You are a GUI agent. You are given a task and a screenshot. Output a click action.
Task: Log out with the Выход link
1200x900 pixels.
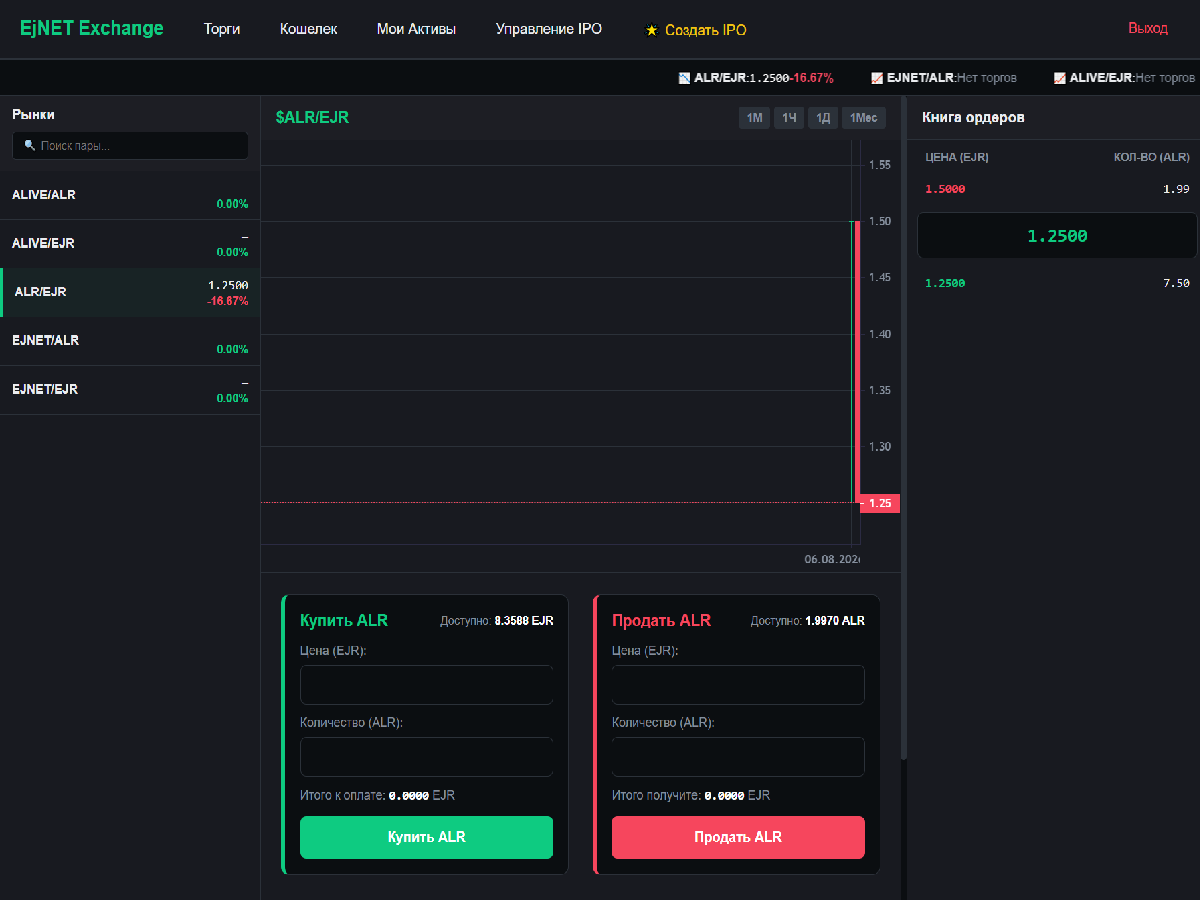point(1148,28)
